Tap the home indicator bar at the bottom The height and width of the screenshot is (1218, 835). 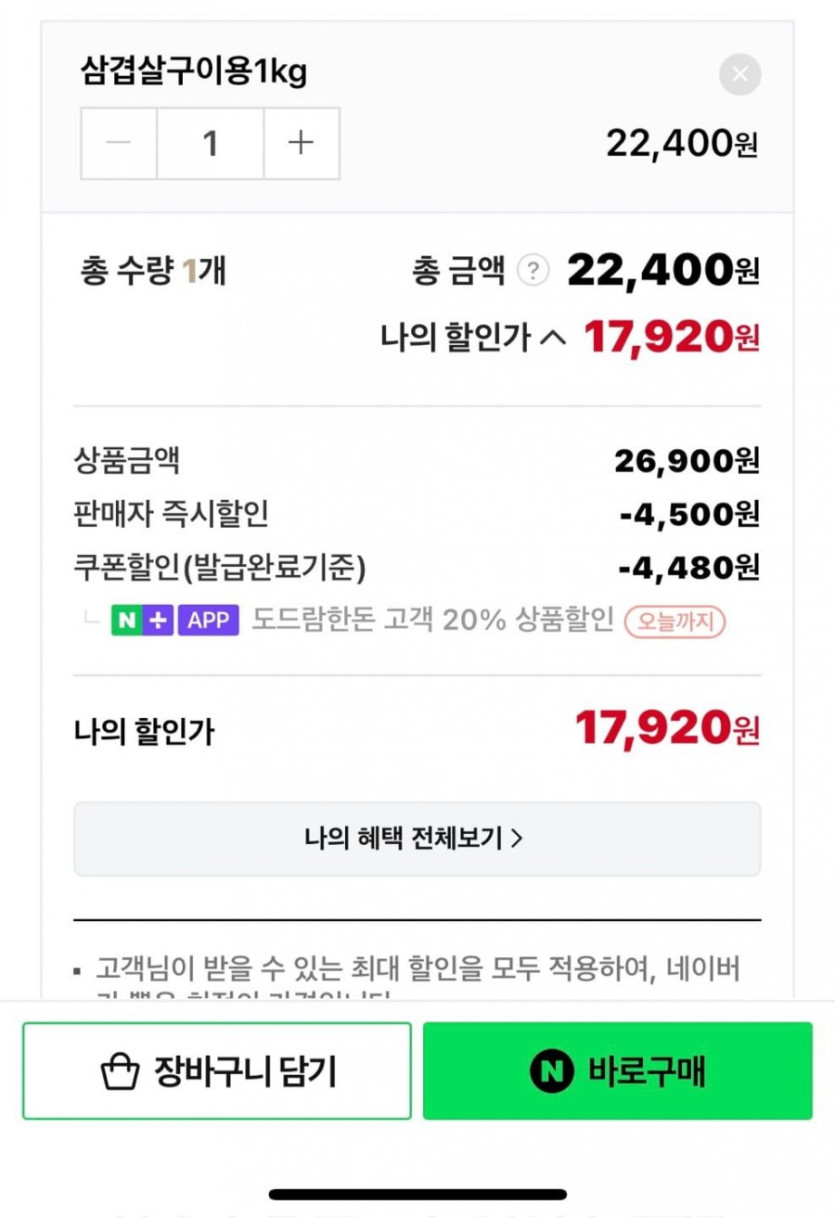click(x=417, y=1194)
